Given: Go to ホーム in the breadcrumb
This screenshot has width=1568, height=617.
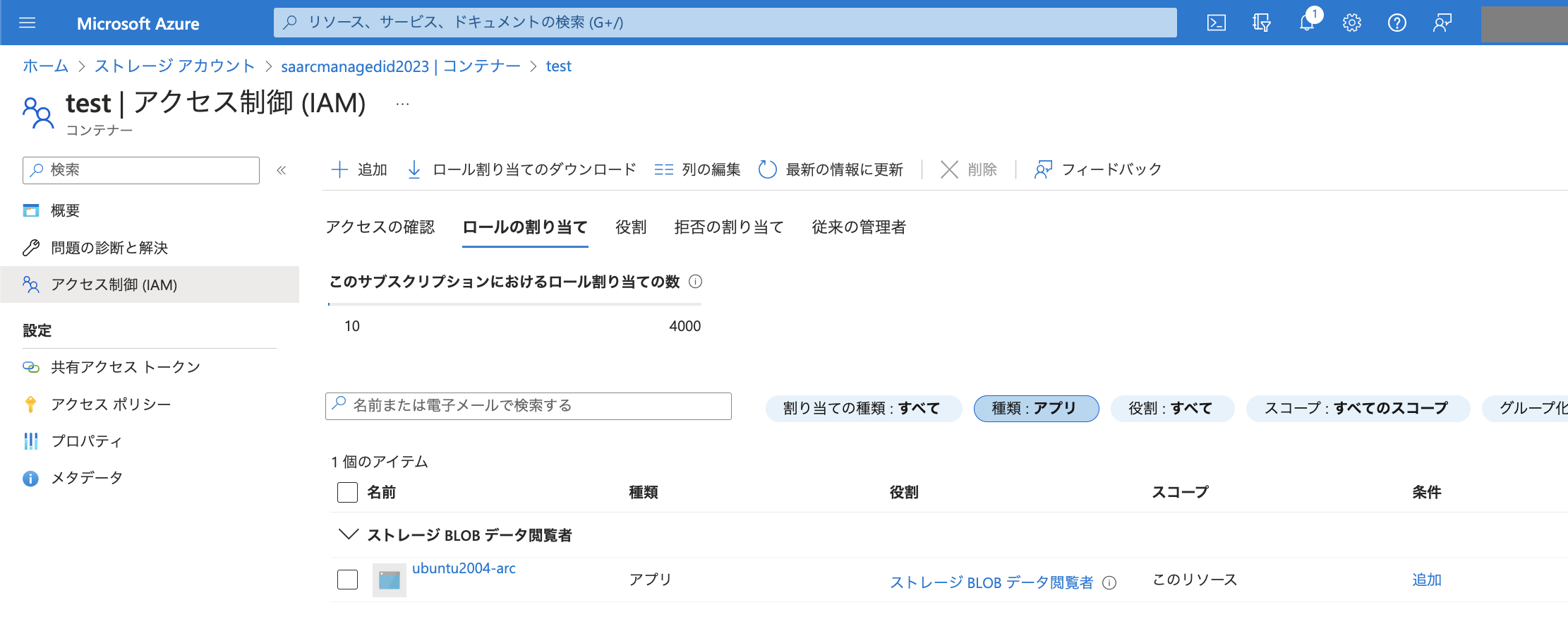Looking at the screenshot, I should 45,66.
